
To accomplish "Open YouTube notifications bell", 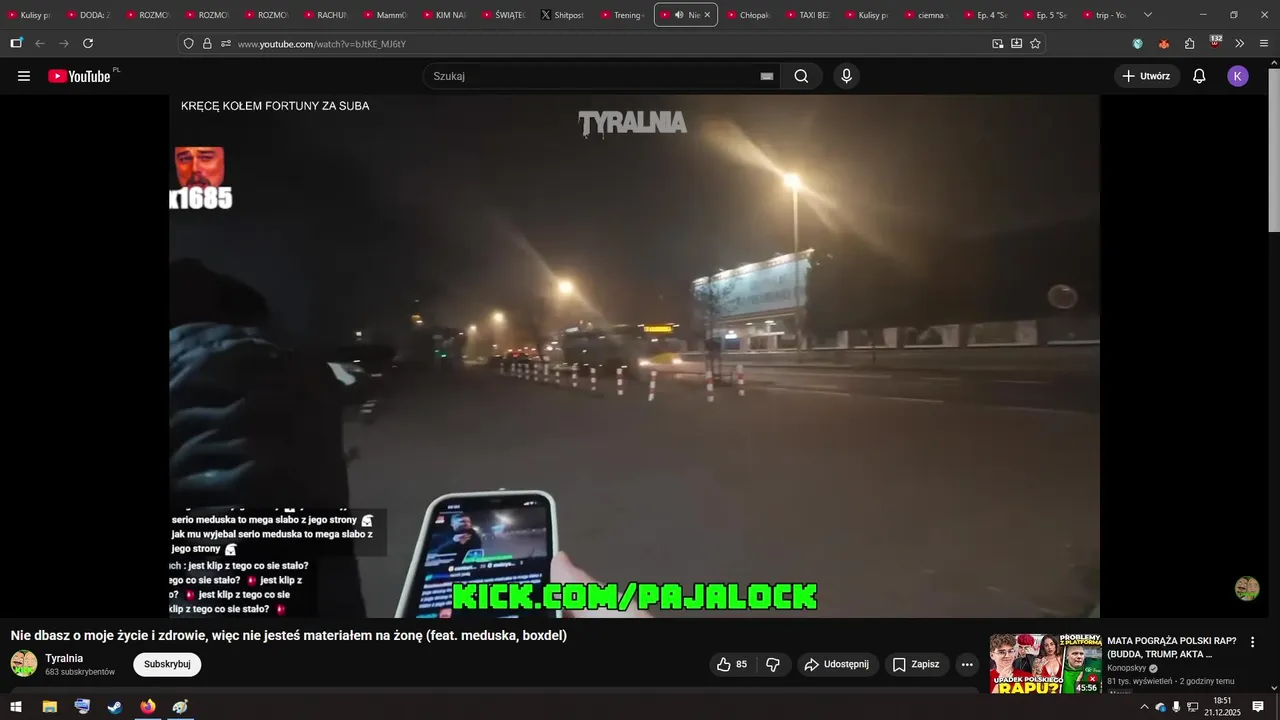I will (1199, 76).
